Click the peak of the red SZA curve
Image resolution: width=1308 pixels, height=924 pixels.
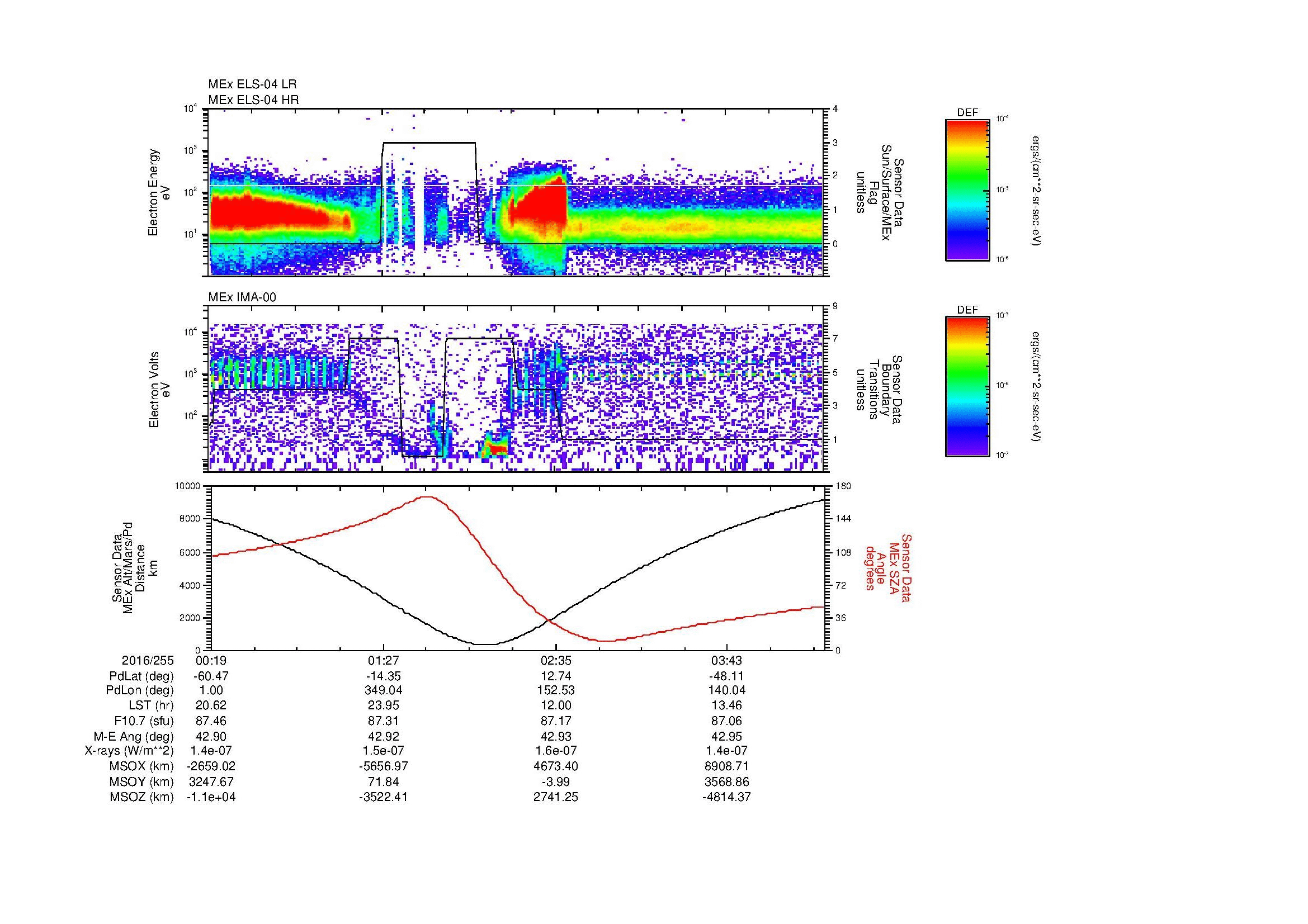click(426, 496)
